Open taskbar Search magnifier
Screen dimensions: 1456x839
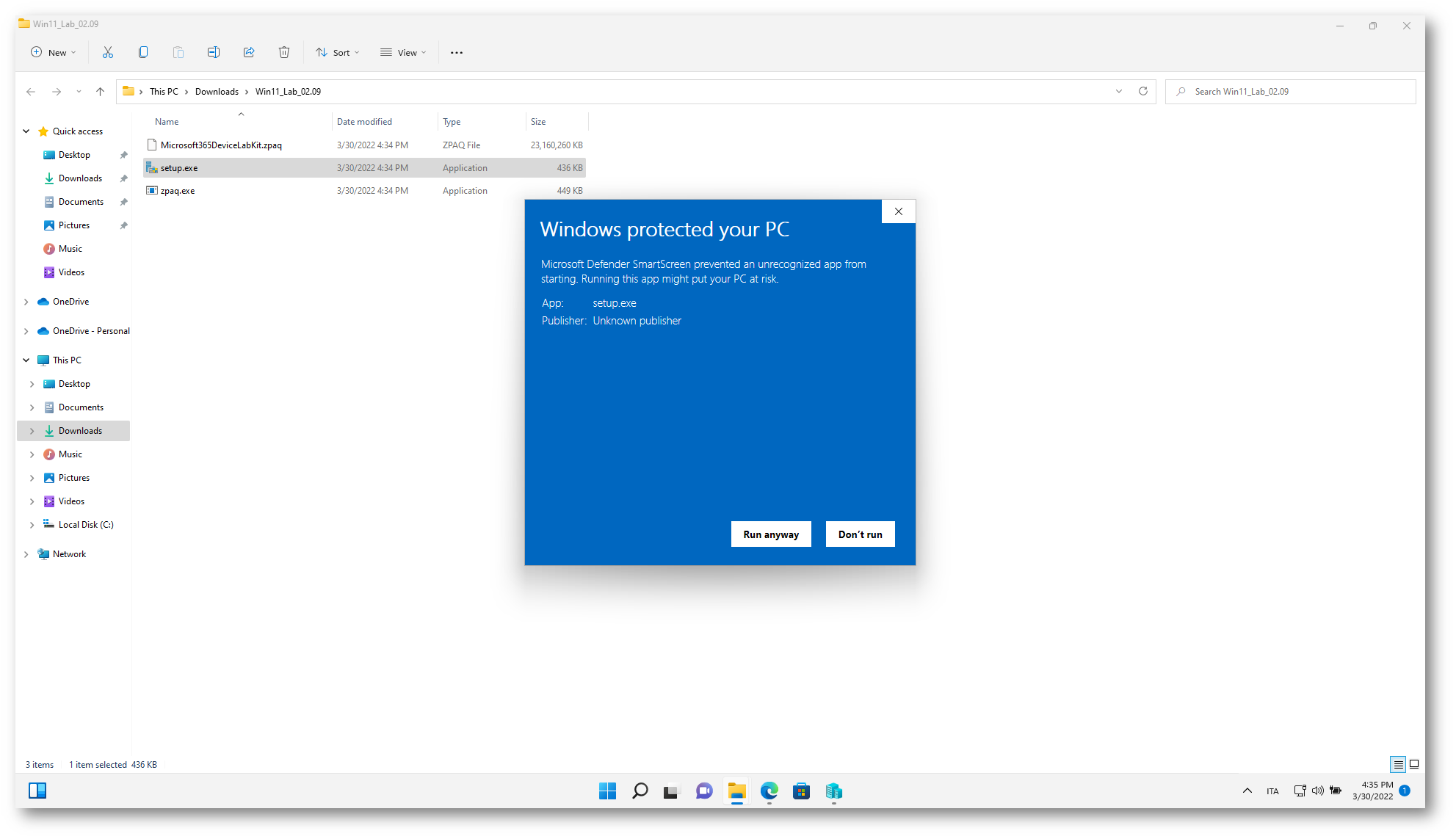click(x=640, y=791)
